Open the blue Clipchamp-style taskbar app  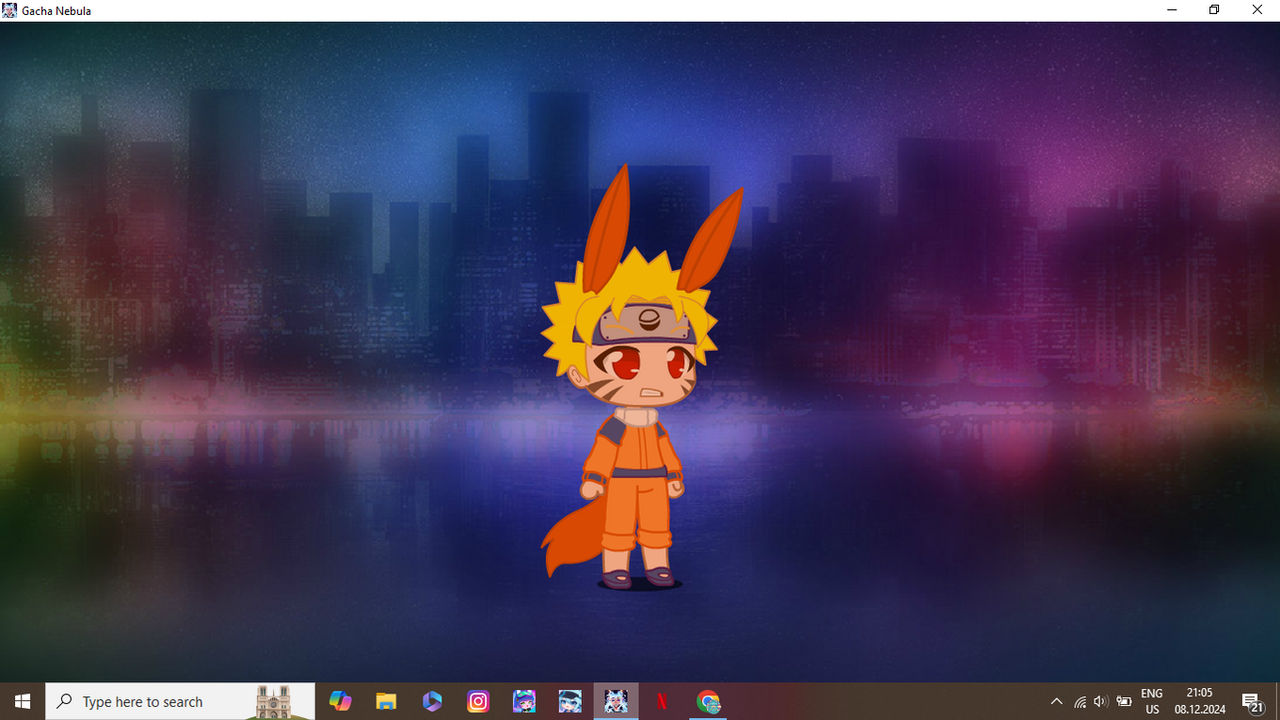pyautogui.click(x=432, y=702)
